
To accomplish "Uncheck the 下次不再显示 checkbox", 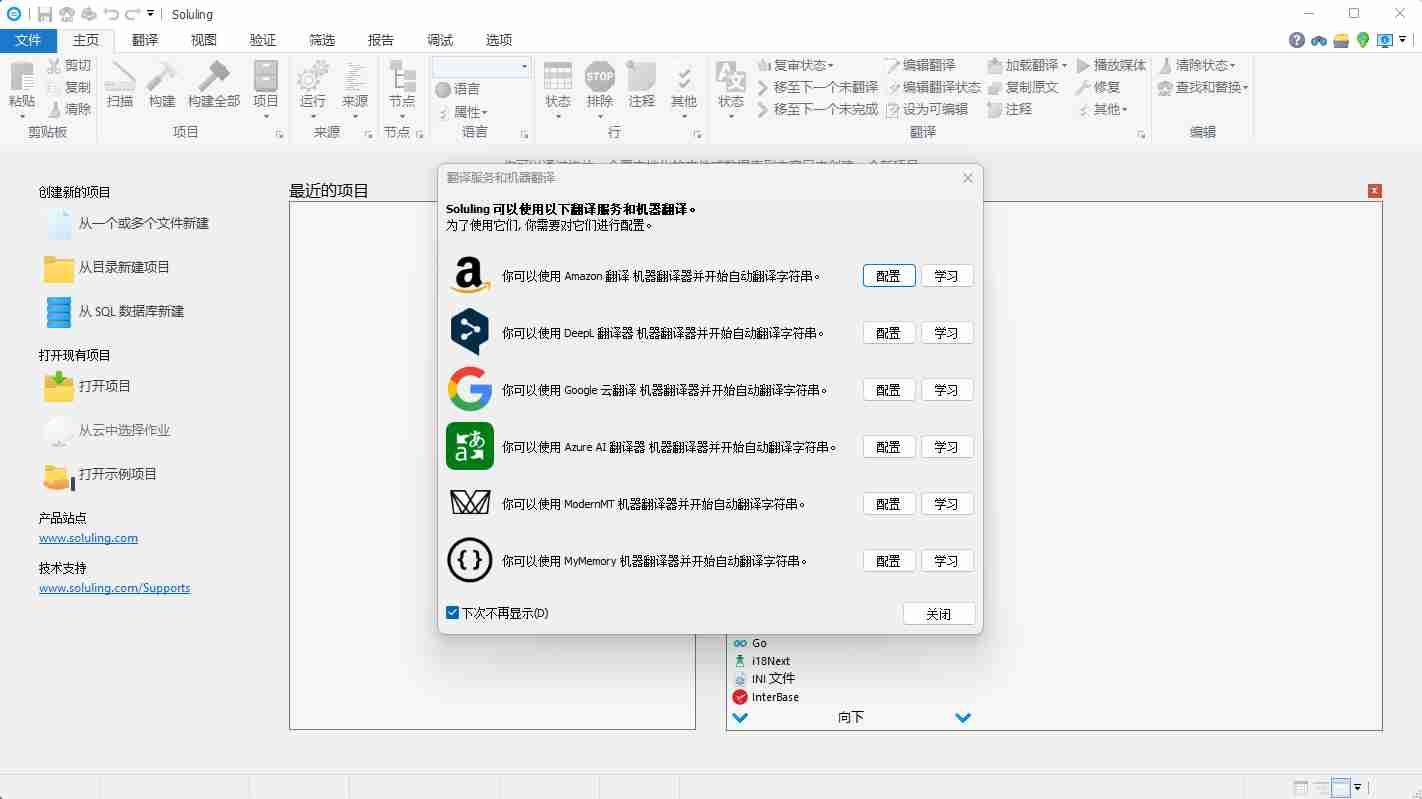I will click(x=452, y=611).
